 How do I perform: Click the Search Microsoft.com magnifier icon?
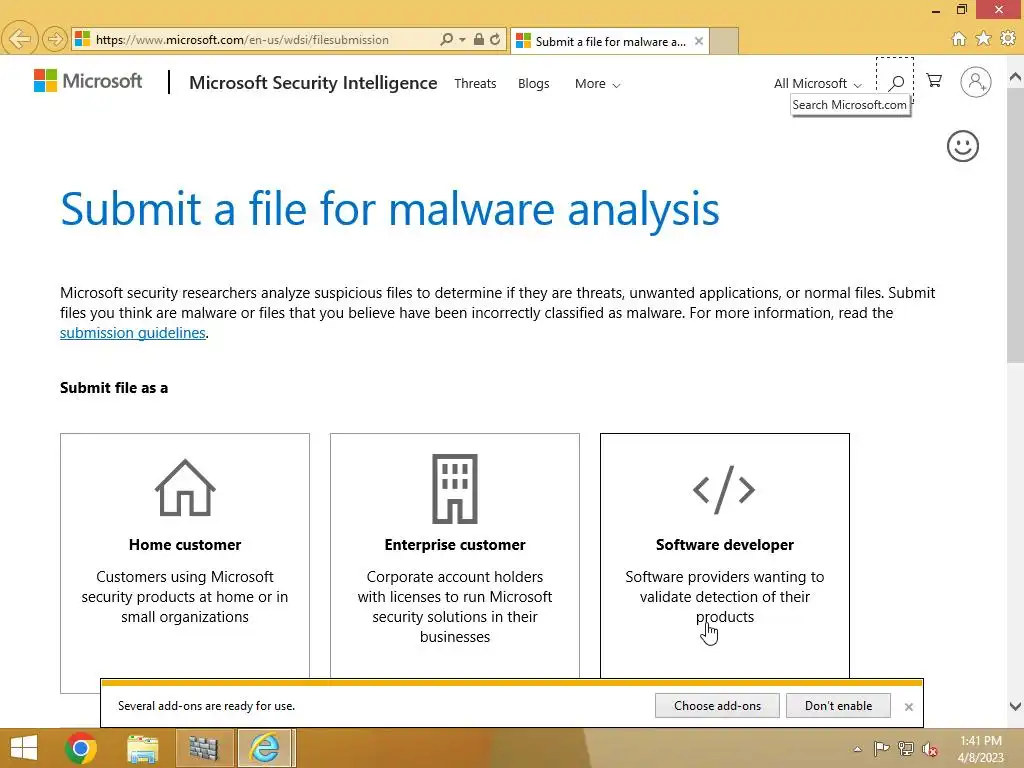896,83
